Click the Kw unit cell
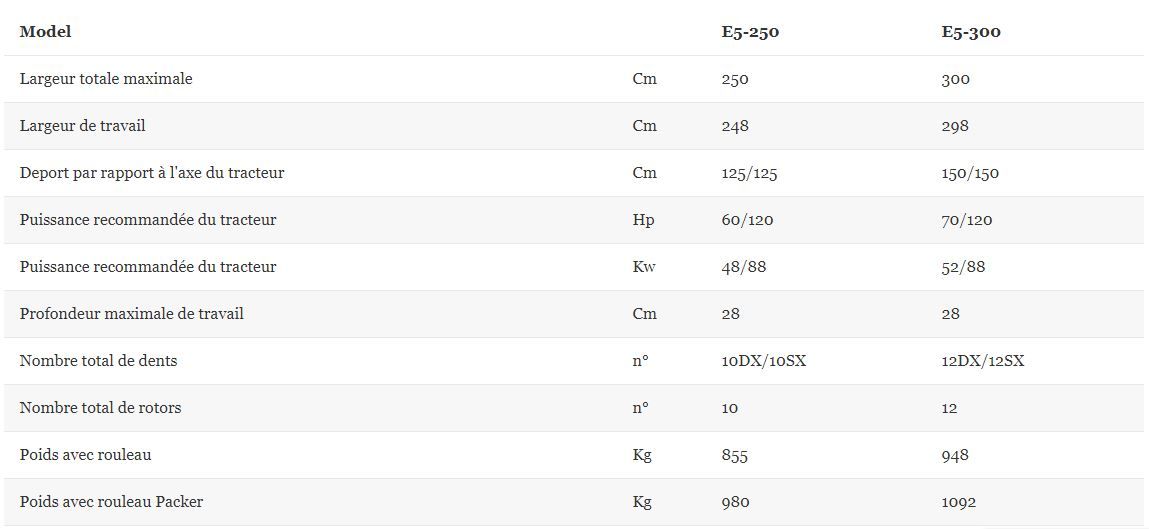This screenshot has width=1149, height=529. click(645, 267)
